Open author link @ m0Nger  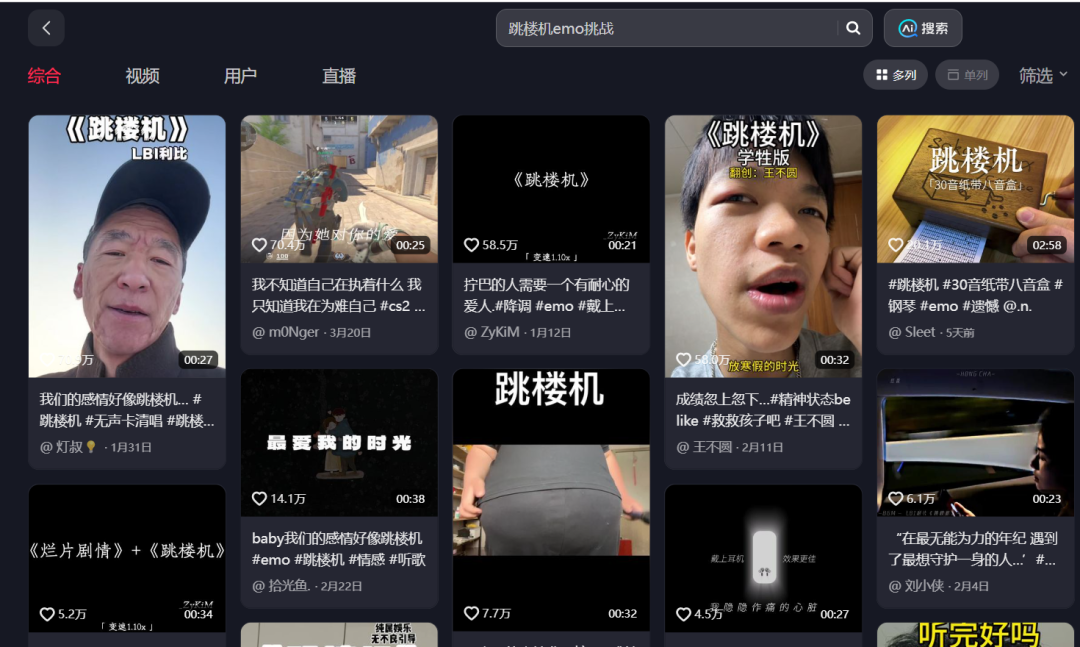pos(286,332)
